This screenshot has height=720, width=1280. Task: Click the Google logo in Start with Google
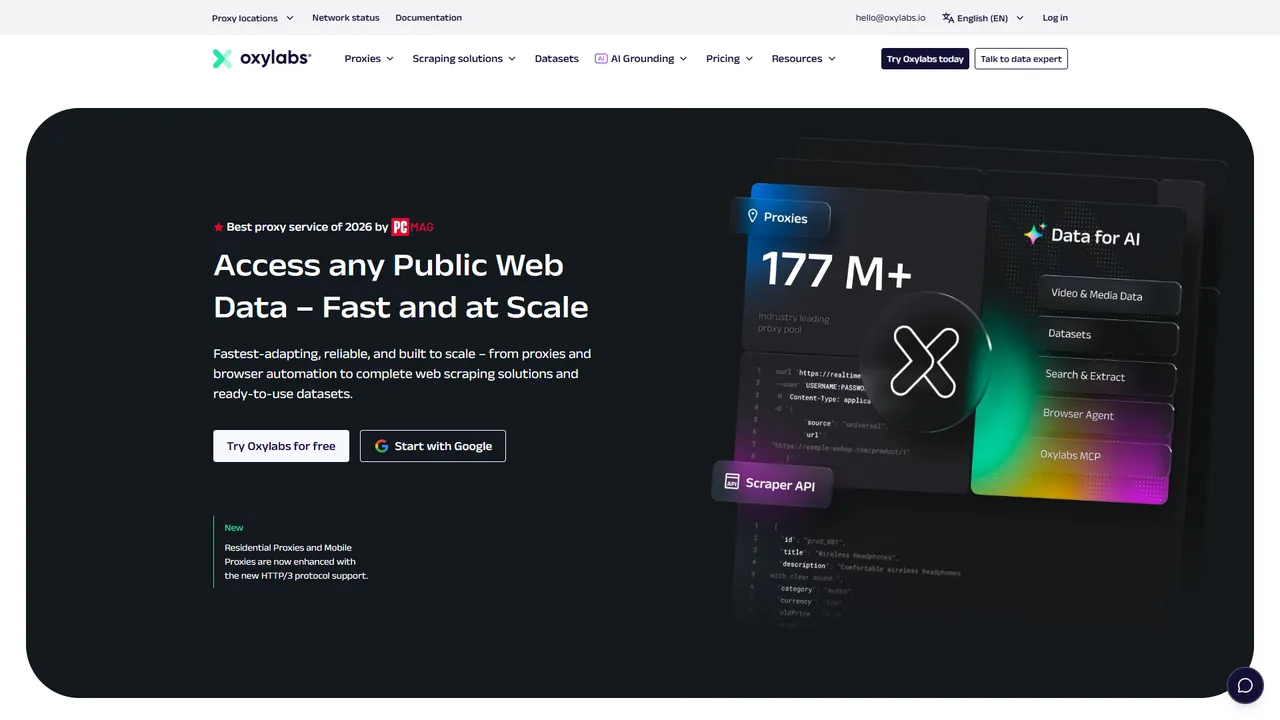pyautogui.click(x=381, y=446)
